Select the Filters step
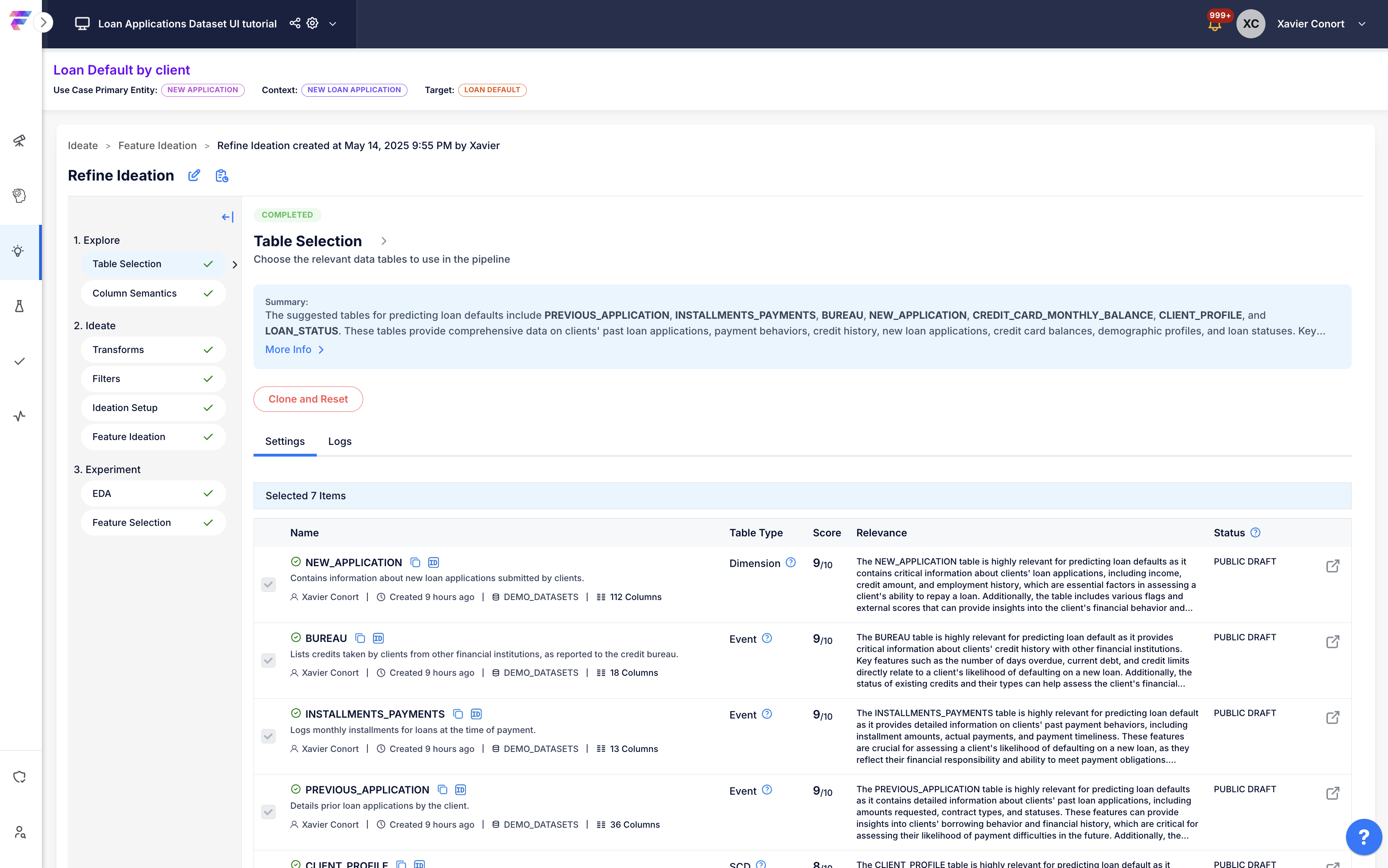This screenshot has height=868, width=1388. point(153,378)
